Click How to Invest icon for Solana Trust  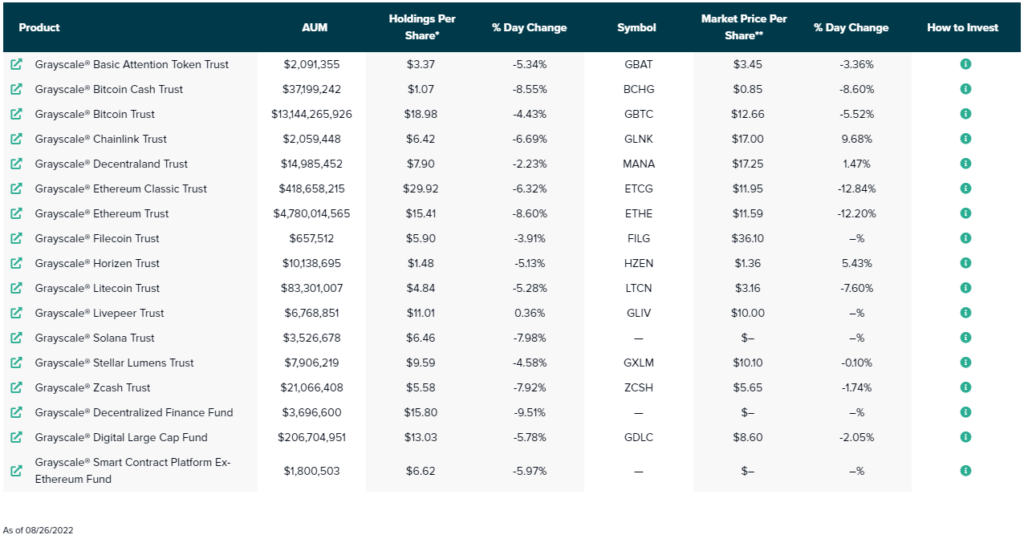coord(966,338)
